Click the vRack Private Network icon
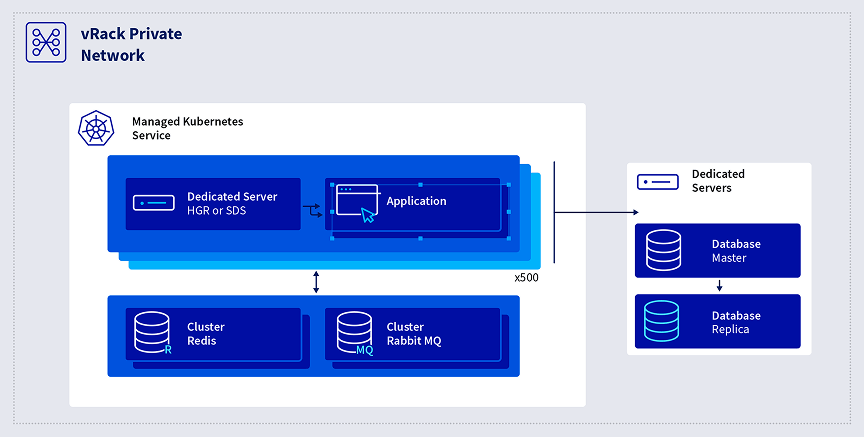The height and width of the screenshot is (437, 864). tap(46, 42)
